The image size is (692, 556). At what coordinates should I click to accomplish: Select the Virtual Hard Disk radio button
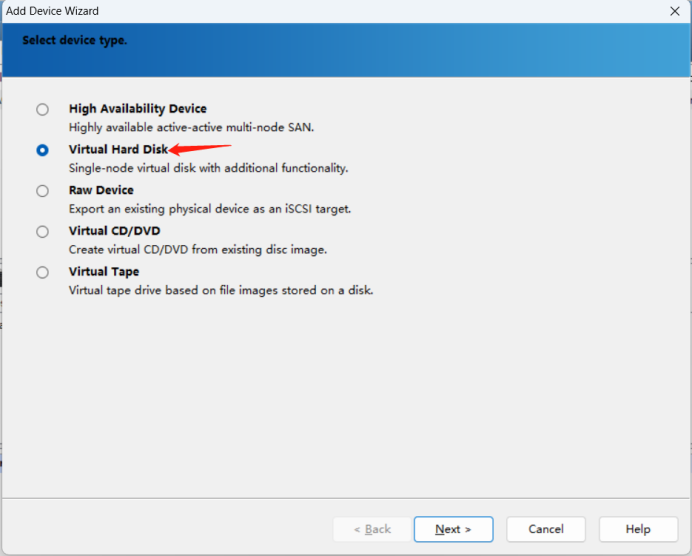click(42, 150)
